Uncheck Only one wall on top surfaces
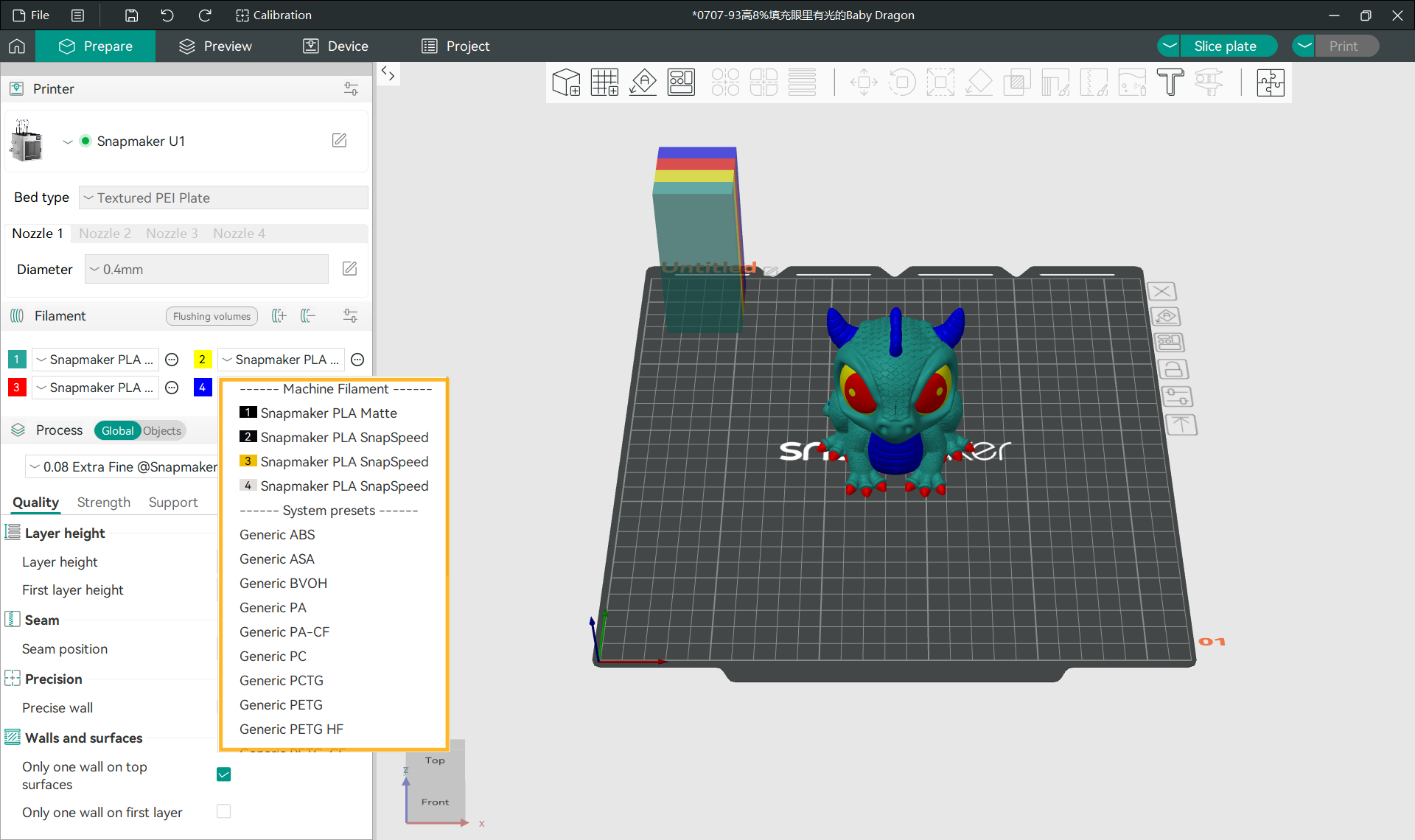 click(224, 774)
